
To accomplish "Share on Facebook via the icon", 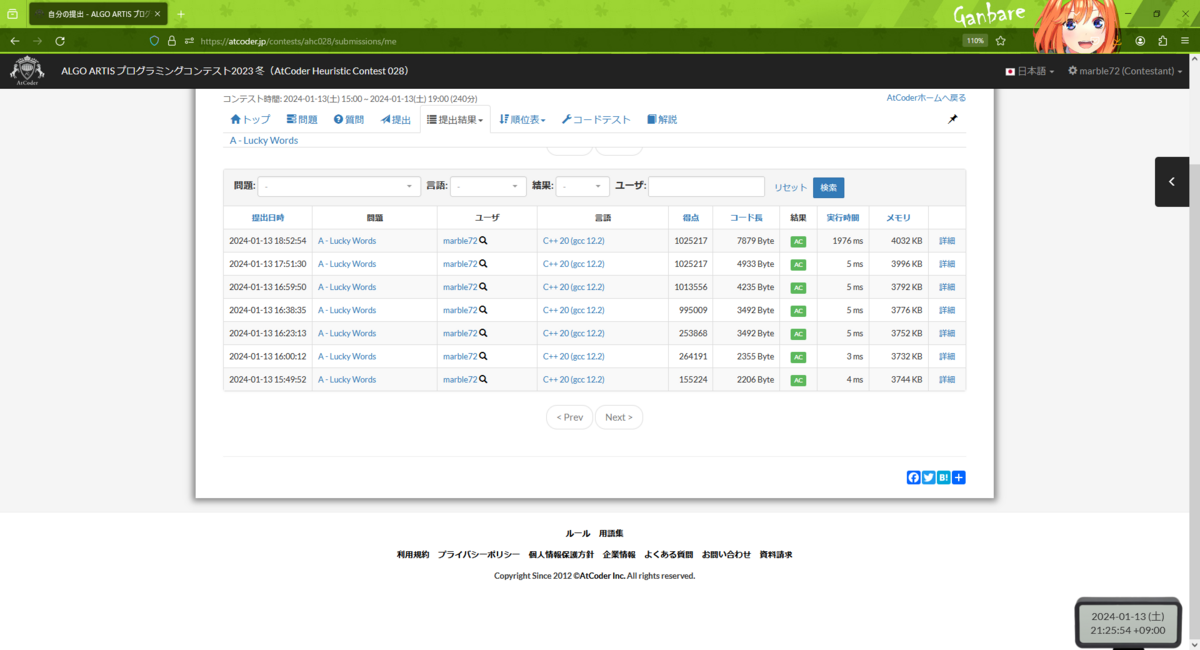I will click(913, 477).
